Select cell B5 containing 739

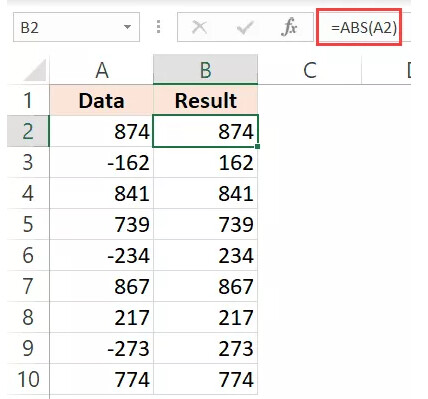[x=205, y=224]
